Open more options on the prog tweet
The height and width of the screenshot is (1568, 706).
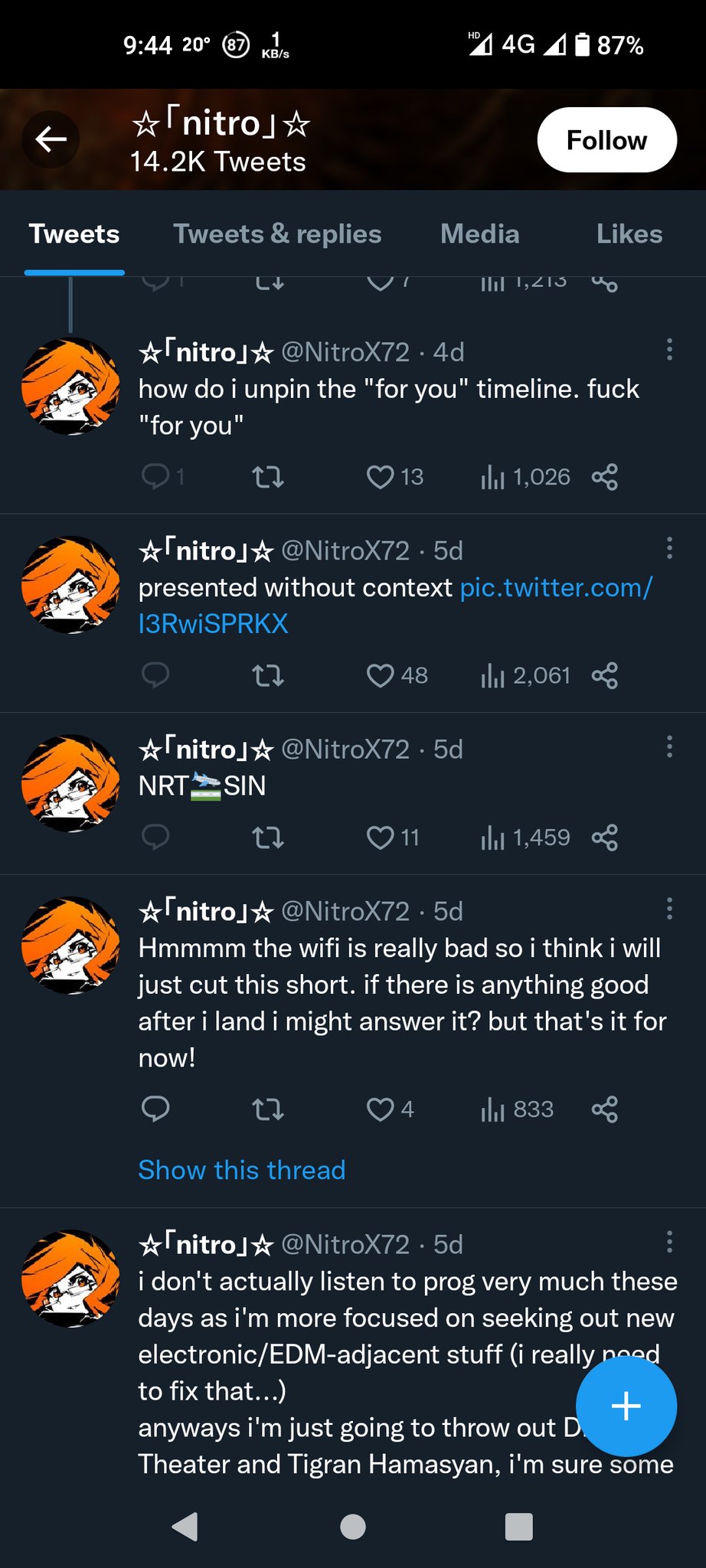(x=669, y=1242)
